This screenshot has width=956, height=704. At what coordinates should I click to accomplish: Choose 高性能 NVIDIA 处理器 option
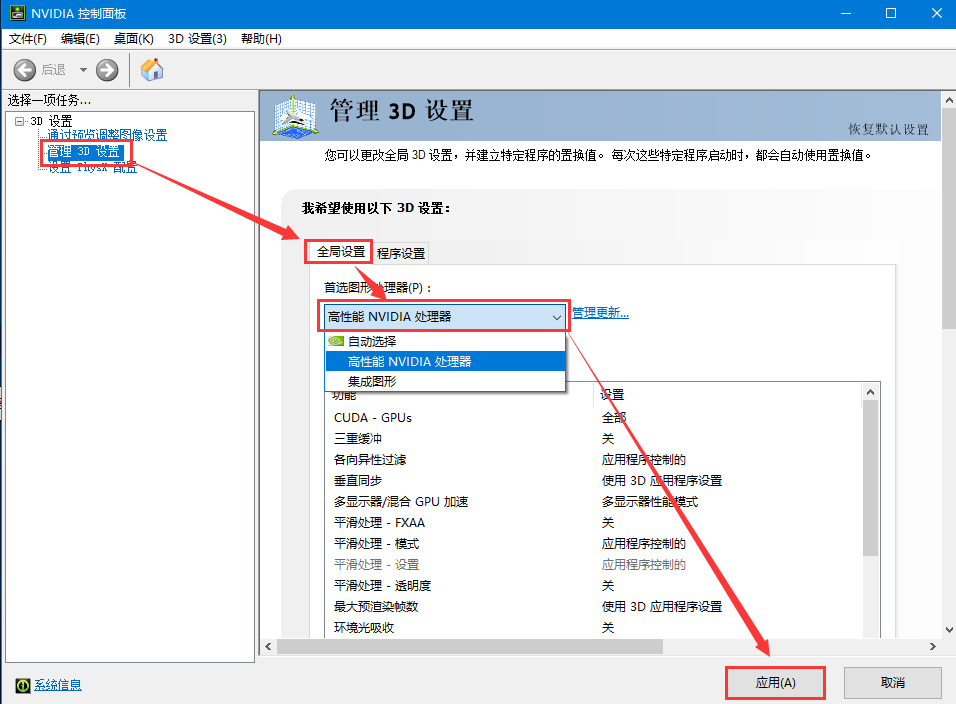click(446, 361)
